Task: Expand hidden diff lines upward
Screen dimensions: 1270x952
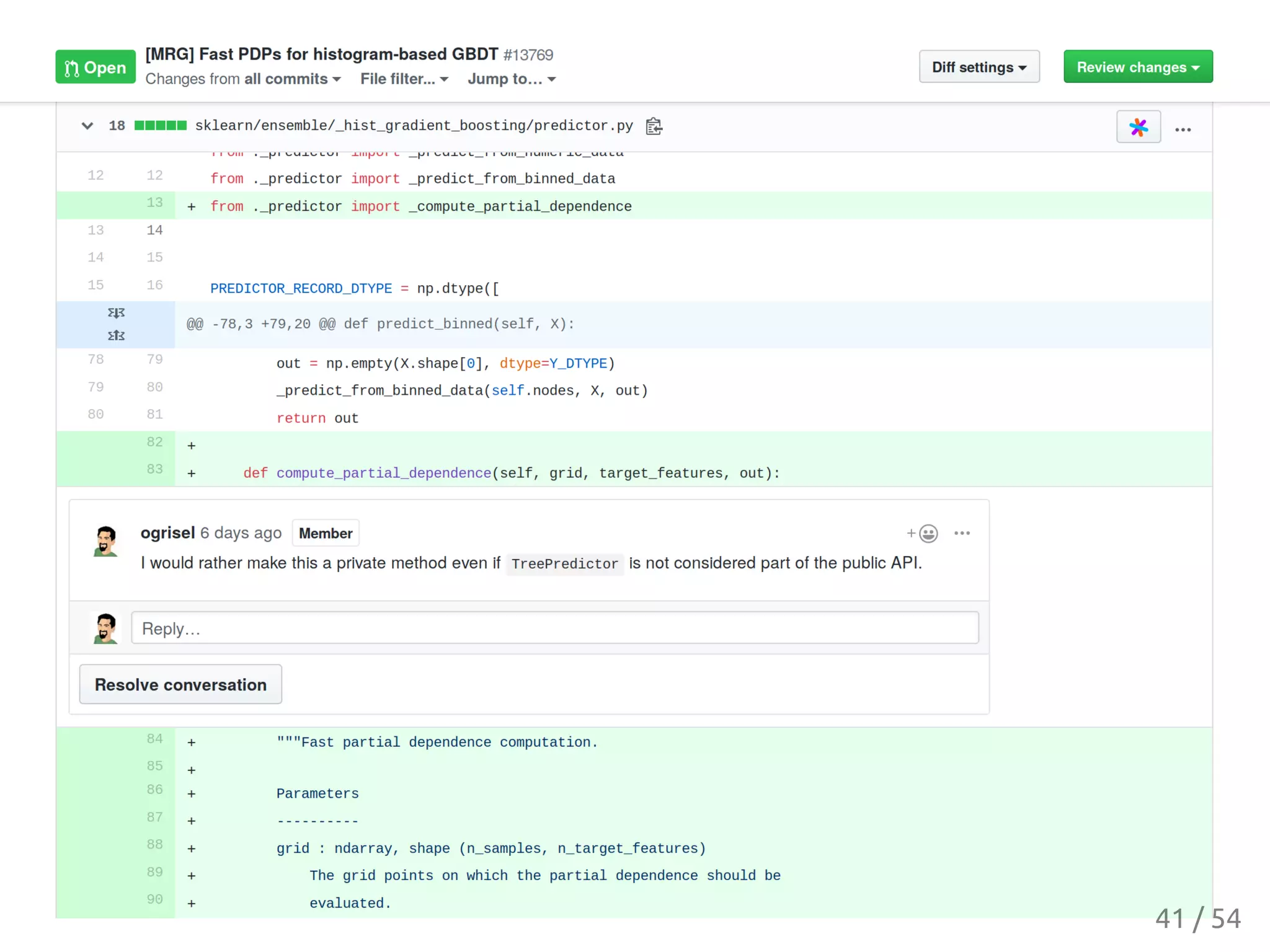Action: (116, 335)
